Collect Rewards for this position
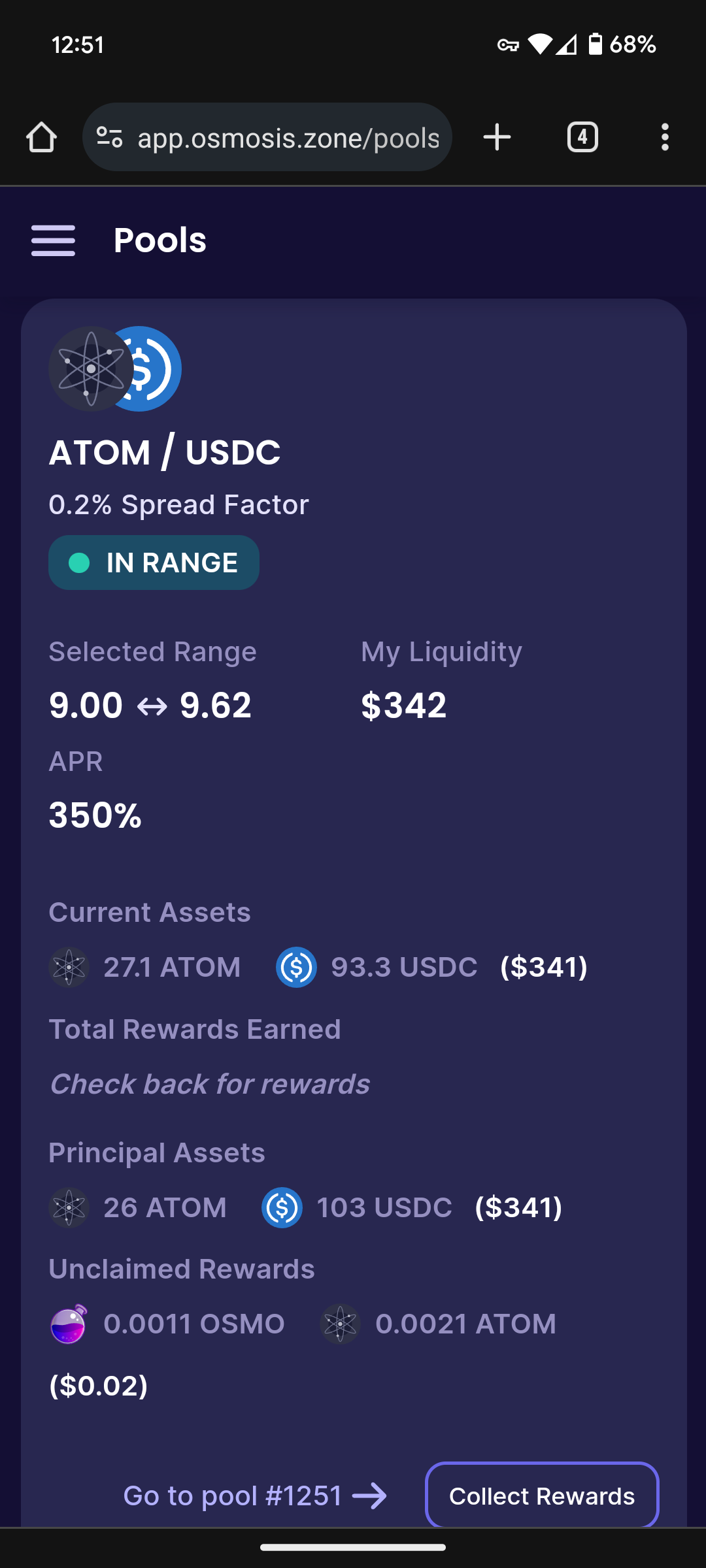The image size is (706, 1568). pyautogui.click(x=542, y=1495)
